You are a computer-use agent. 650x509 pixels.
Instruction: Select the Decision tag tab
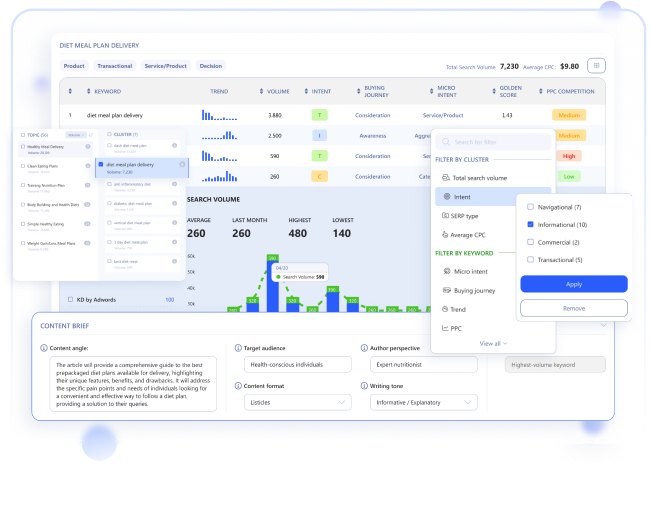coord(211,65)
